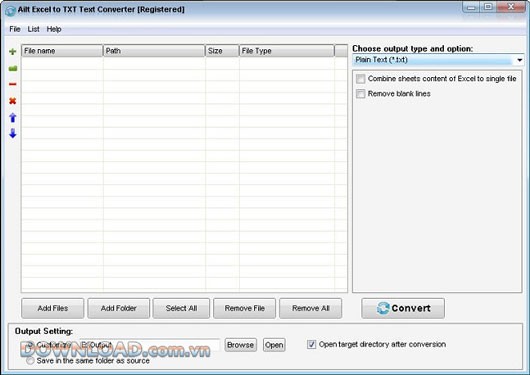
Task: Open the File menu
Action: click(x=15, y=29)
